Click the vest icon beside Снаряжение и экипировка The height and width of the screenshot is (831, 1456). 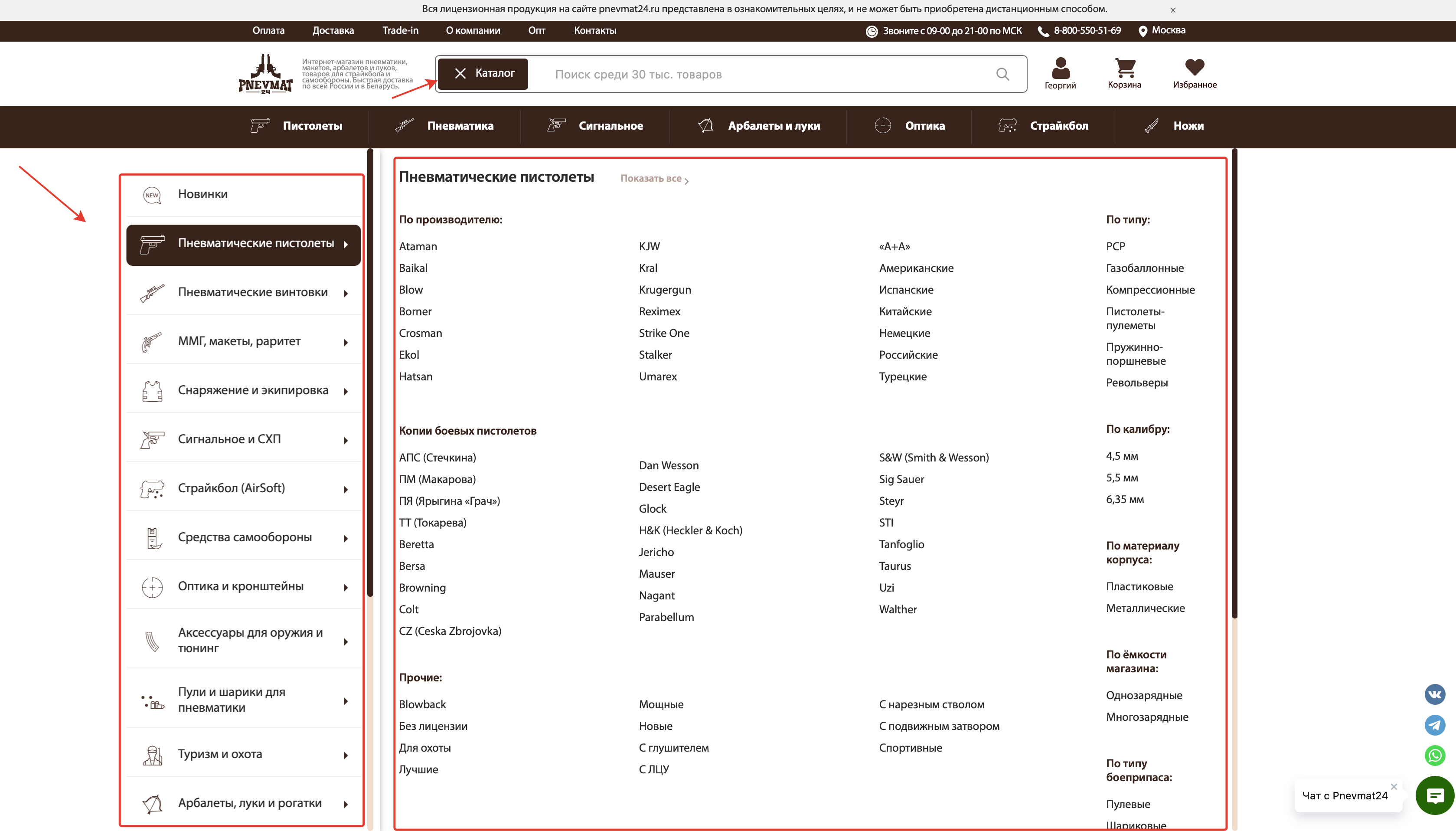coord(152,391)
